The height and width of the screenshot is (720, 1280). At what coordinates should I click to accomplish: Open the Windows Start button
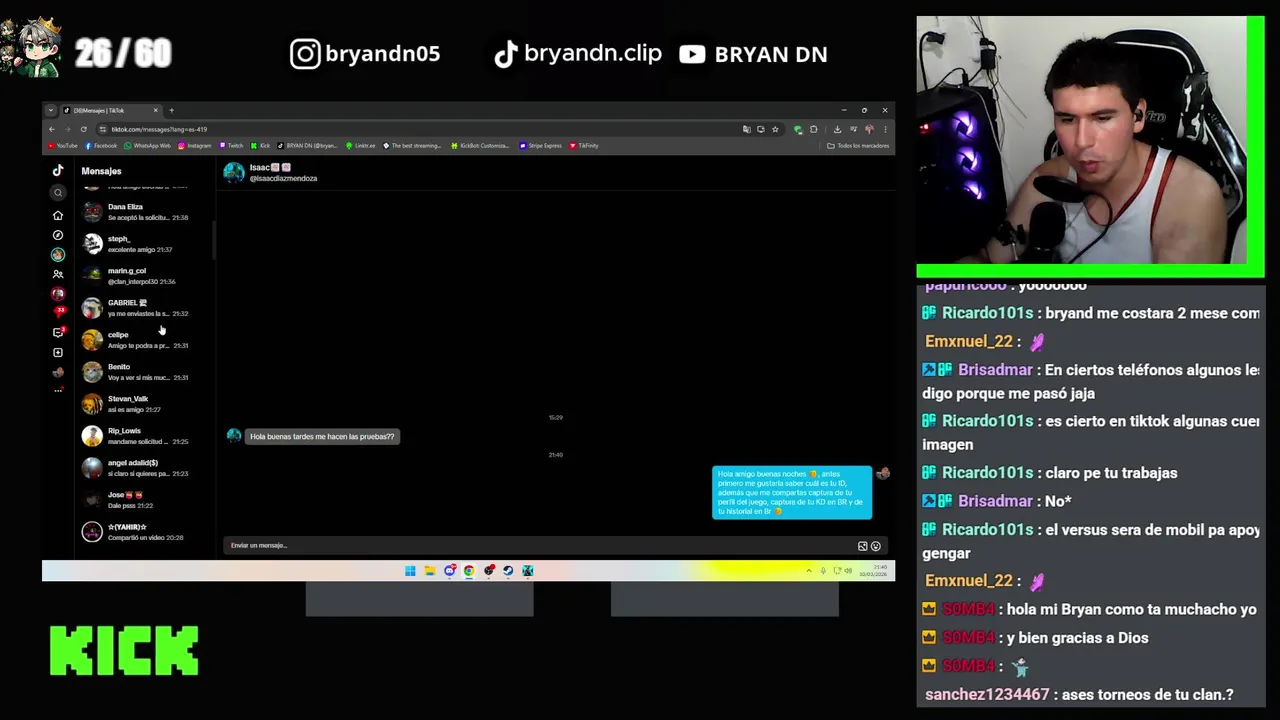[410, 571]
